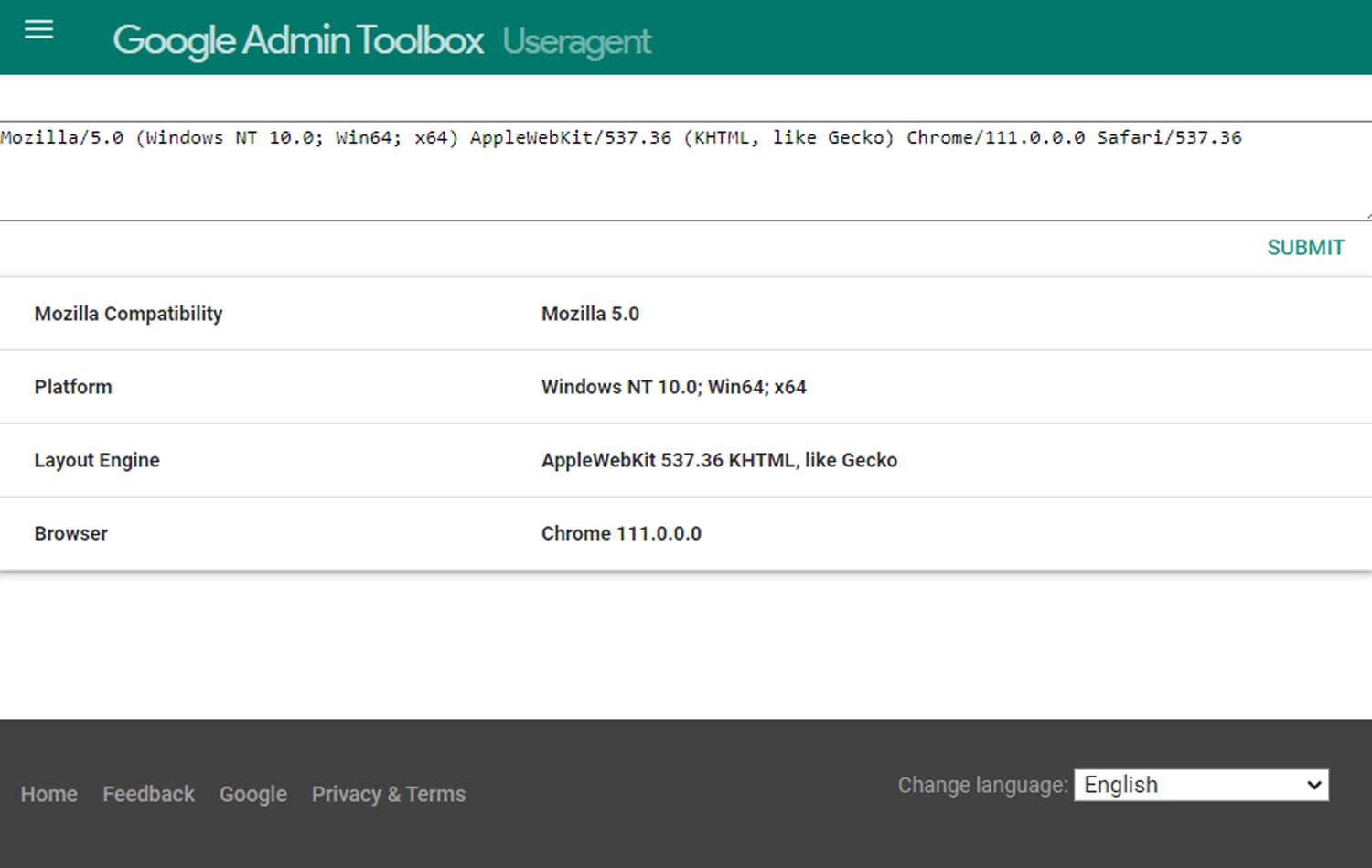Select the Mozilla Compatibility row label
Screen dimensions: 1372x868
(128, 314)
